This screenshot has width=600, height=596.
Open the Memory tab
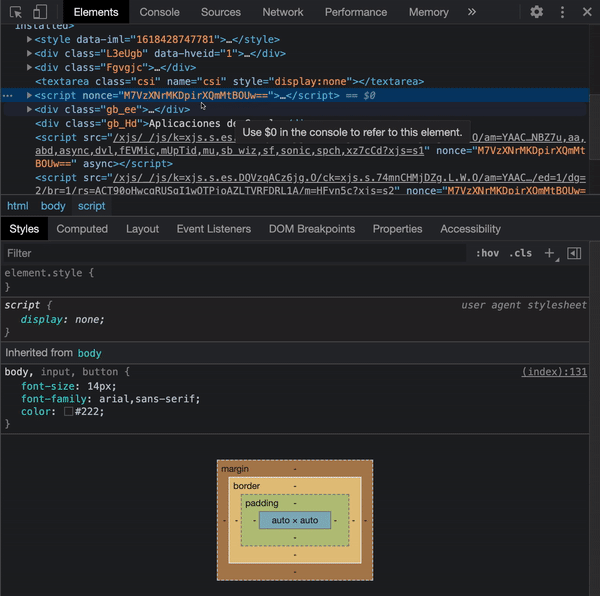point(429,12)
